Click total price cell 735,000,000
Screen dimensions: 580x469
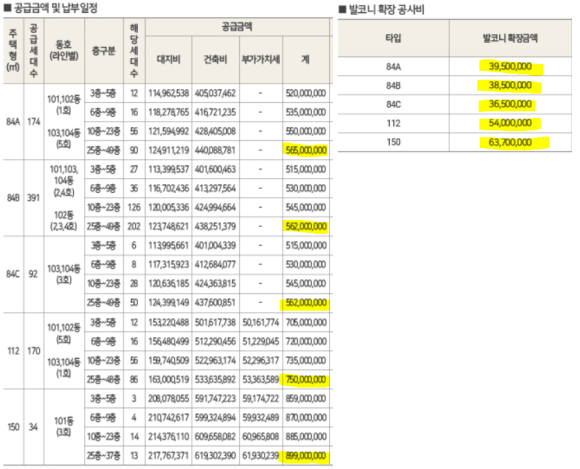306,361
